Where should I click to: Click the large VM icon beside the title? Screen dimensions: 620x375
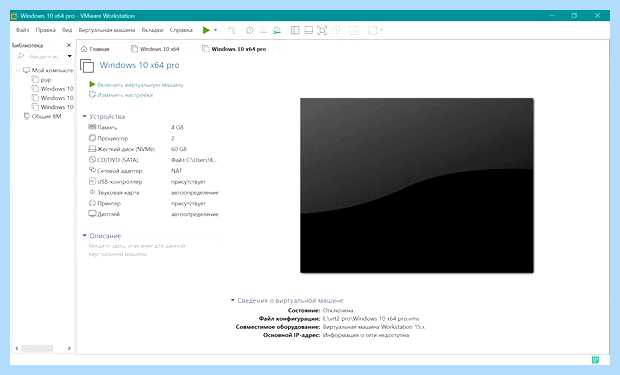(87, 66)
